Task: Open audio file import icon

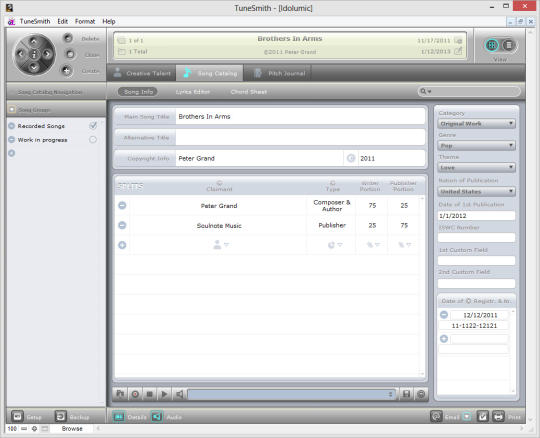Action: pyautogui.click(x=120, y=394)
